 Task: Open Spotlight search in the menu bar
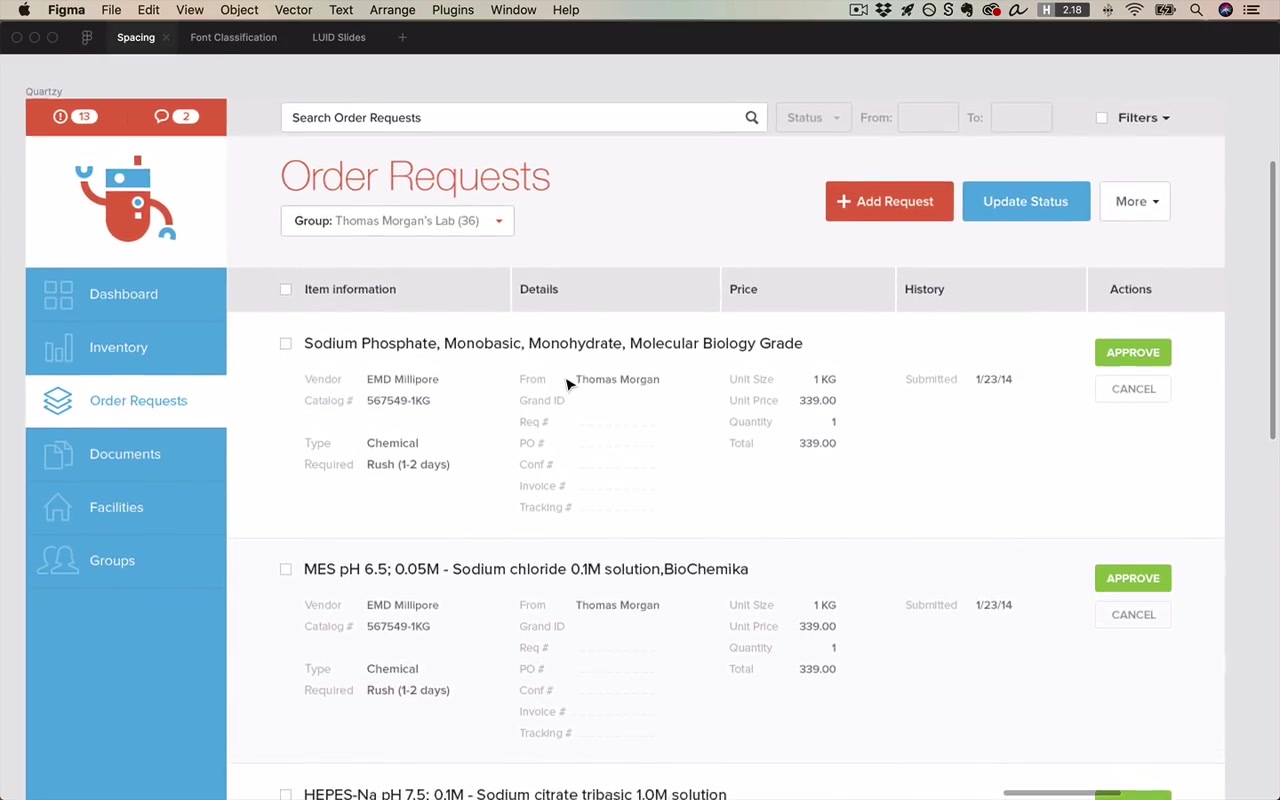coord(1196,10)
